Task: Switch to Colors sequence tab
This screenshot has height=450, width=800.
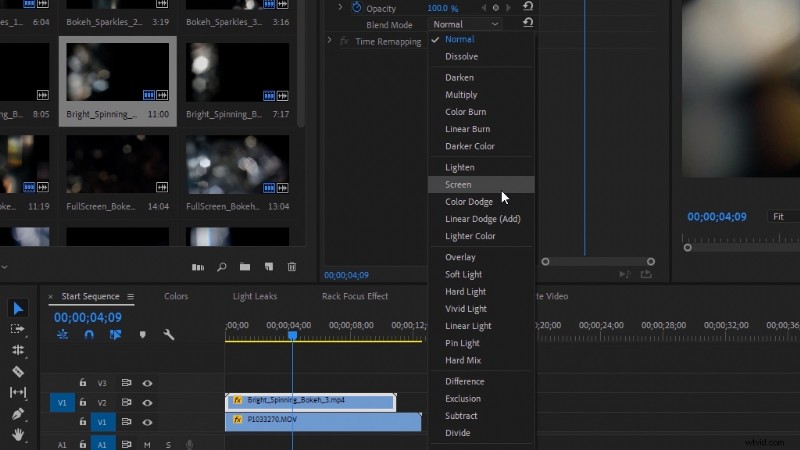Action: [176, 296]
